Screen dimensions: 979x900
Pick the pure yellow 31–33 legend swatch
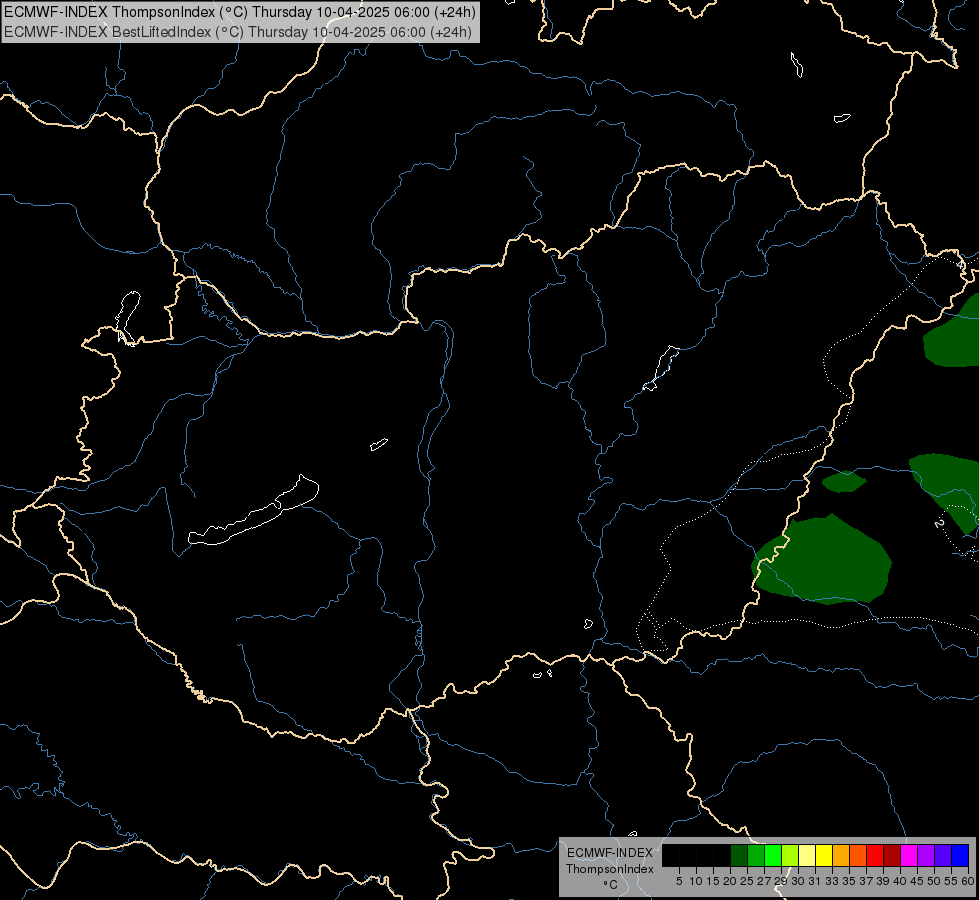pyautogui.click(x=824, y=856)
